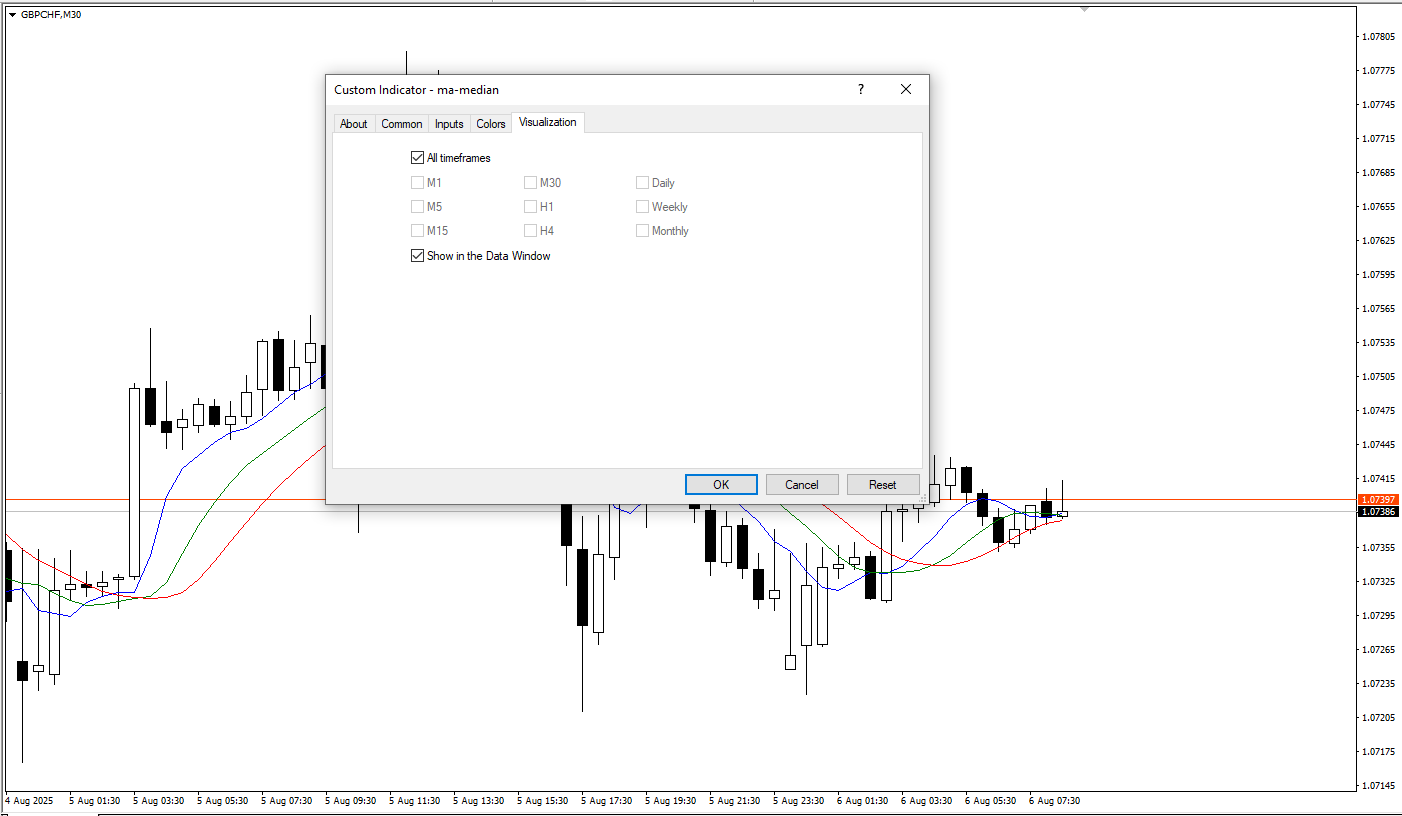Toggle the Daily timeframe checkbox
This screenshot has height=816, width=1402.
642,182
